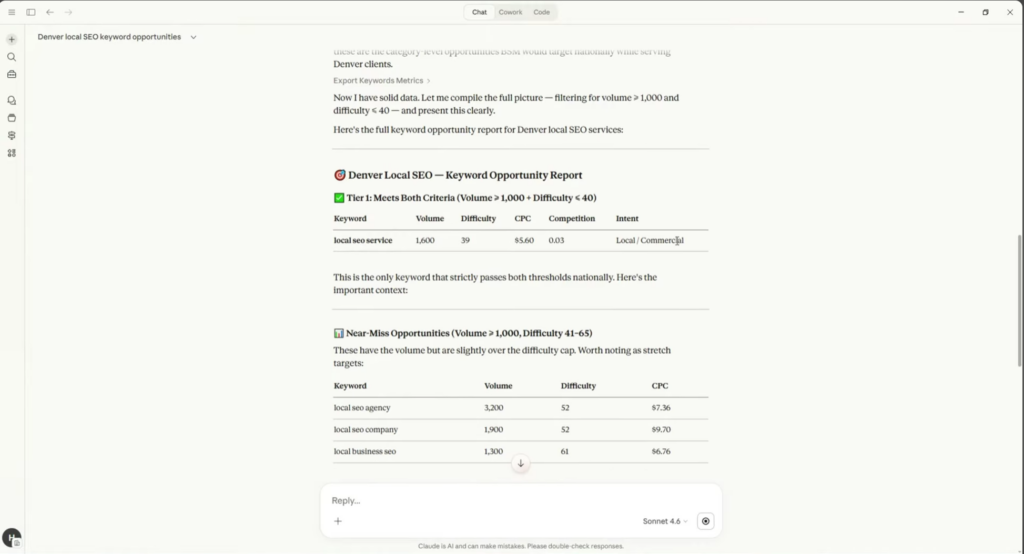Expand the conversation title dropdown chevron
1024x554 pixels.
point(193,37)
